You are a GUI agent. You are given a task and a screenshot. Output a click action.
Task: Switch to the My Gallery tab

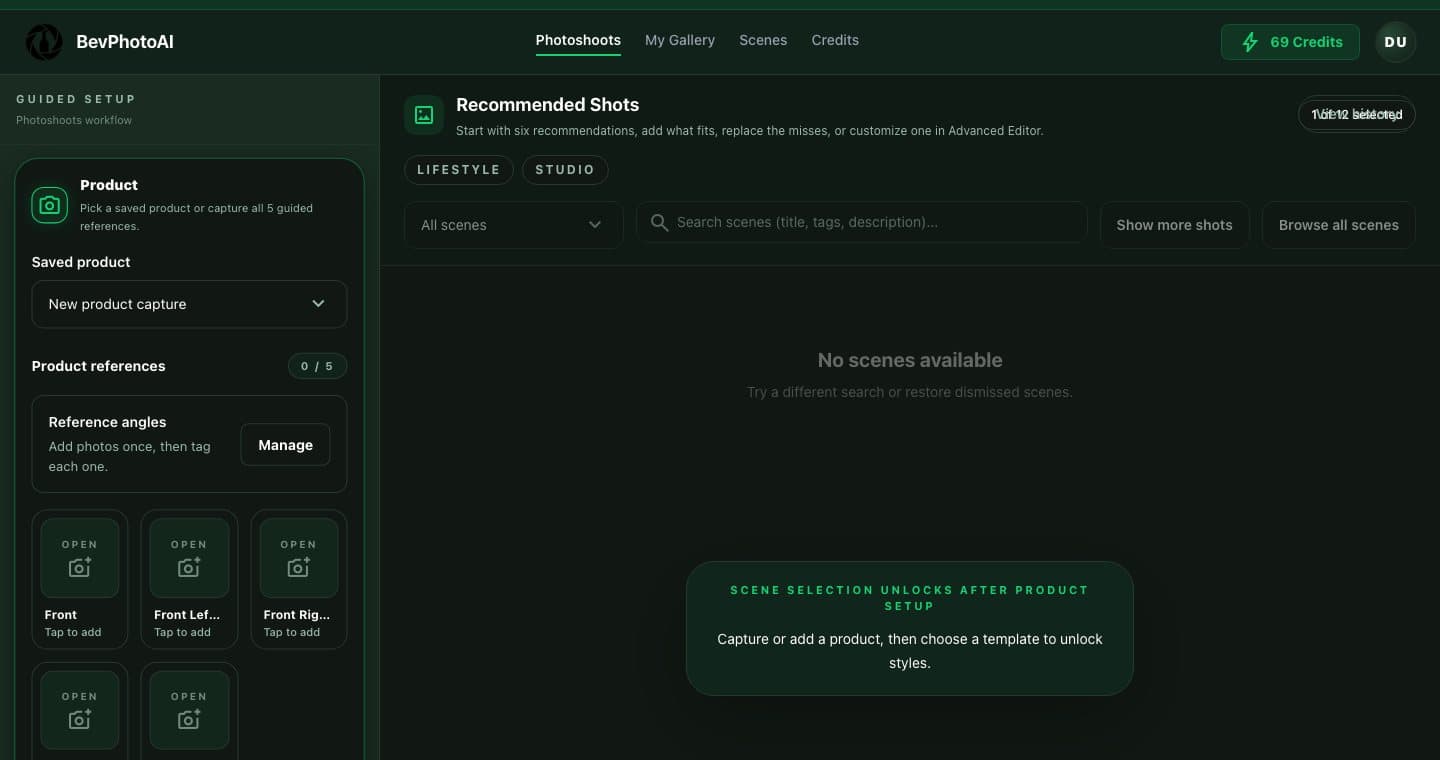[679, 40]
